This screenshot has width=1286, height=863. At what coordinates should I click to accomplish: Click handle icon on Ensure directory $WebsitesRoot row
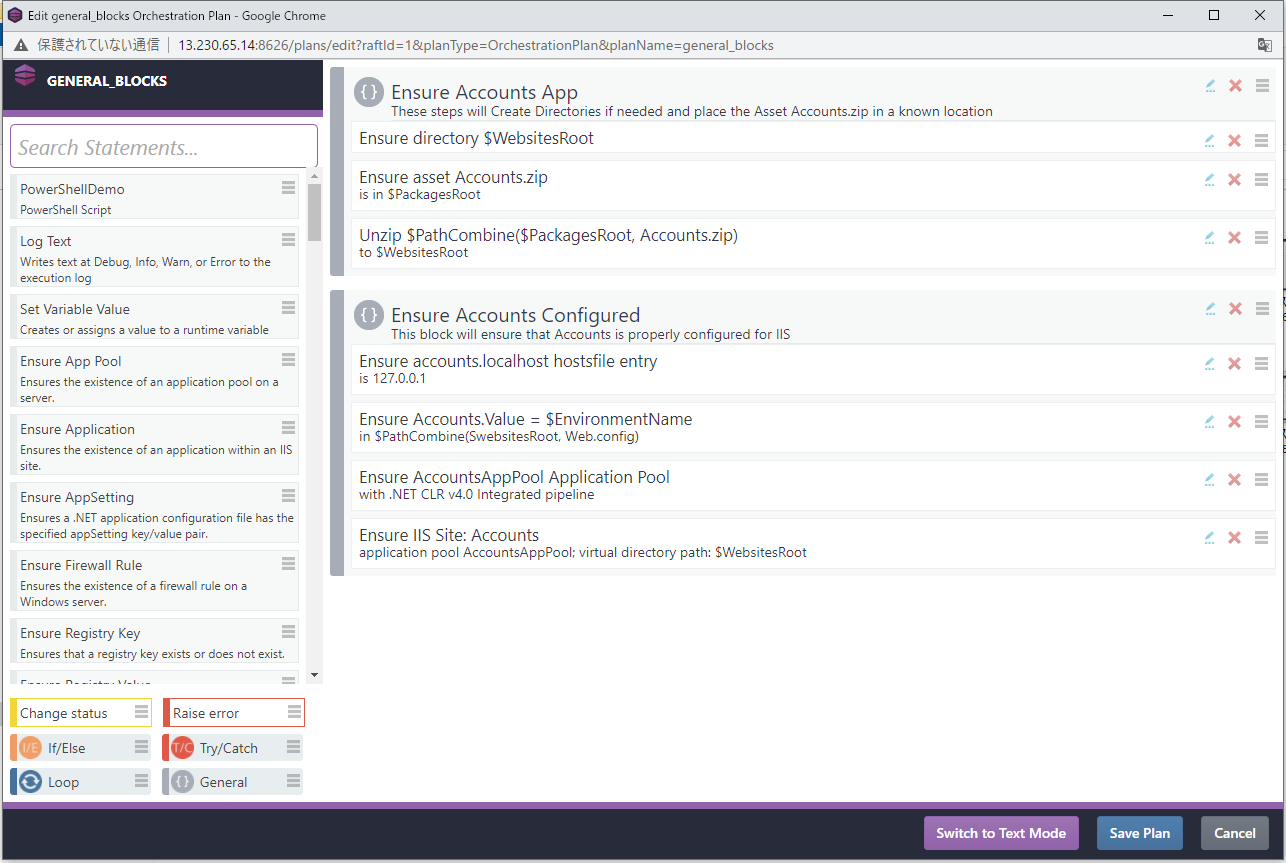[x=1261, y=141]
